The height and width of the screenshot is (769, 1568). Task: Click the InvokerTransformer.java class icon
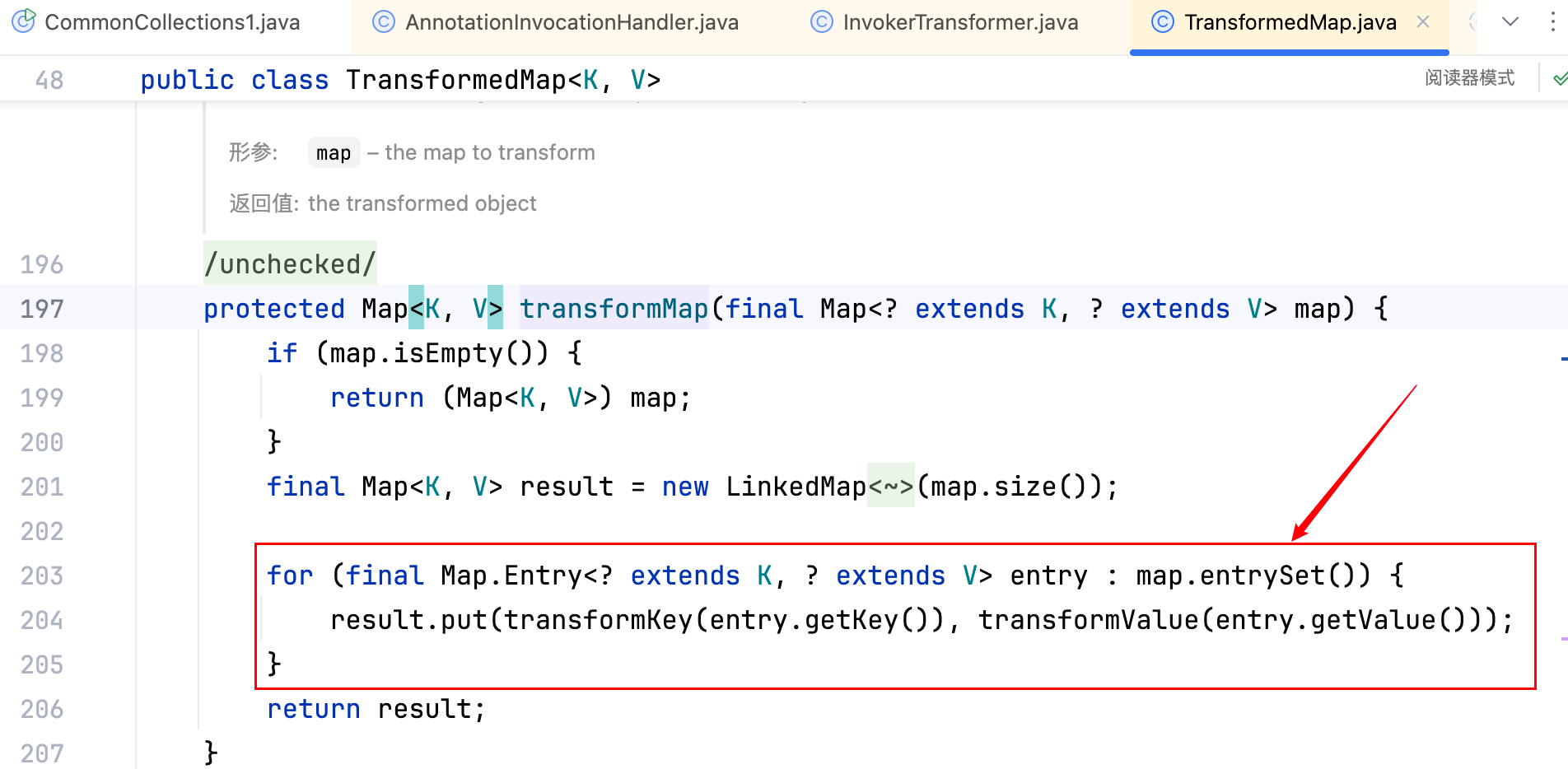point(821,22)
